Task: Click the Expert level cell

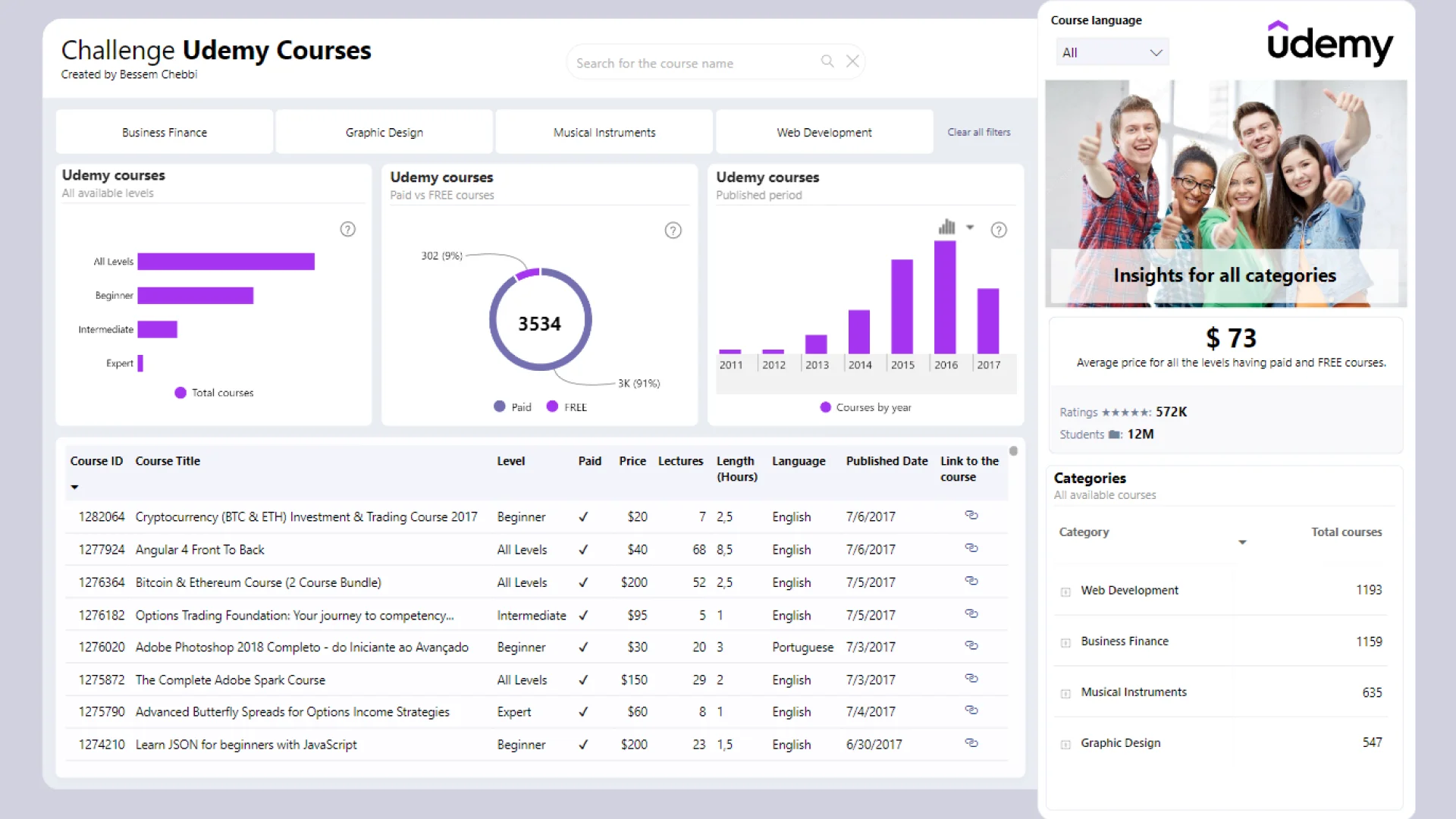Action: [x=514, y=712]
